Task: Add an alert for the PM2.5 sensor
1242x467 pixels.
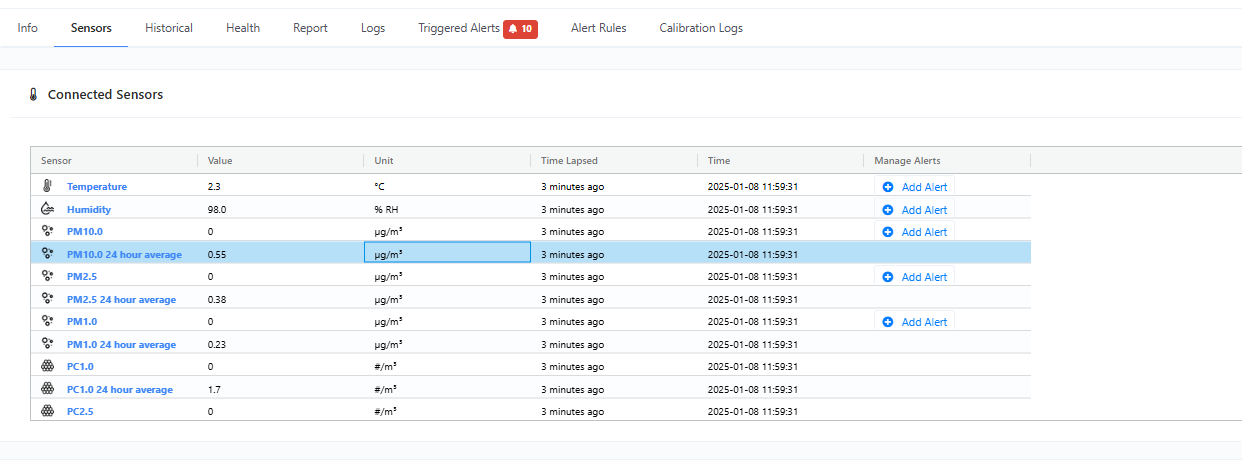Action: click(x=914, y=277)
